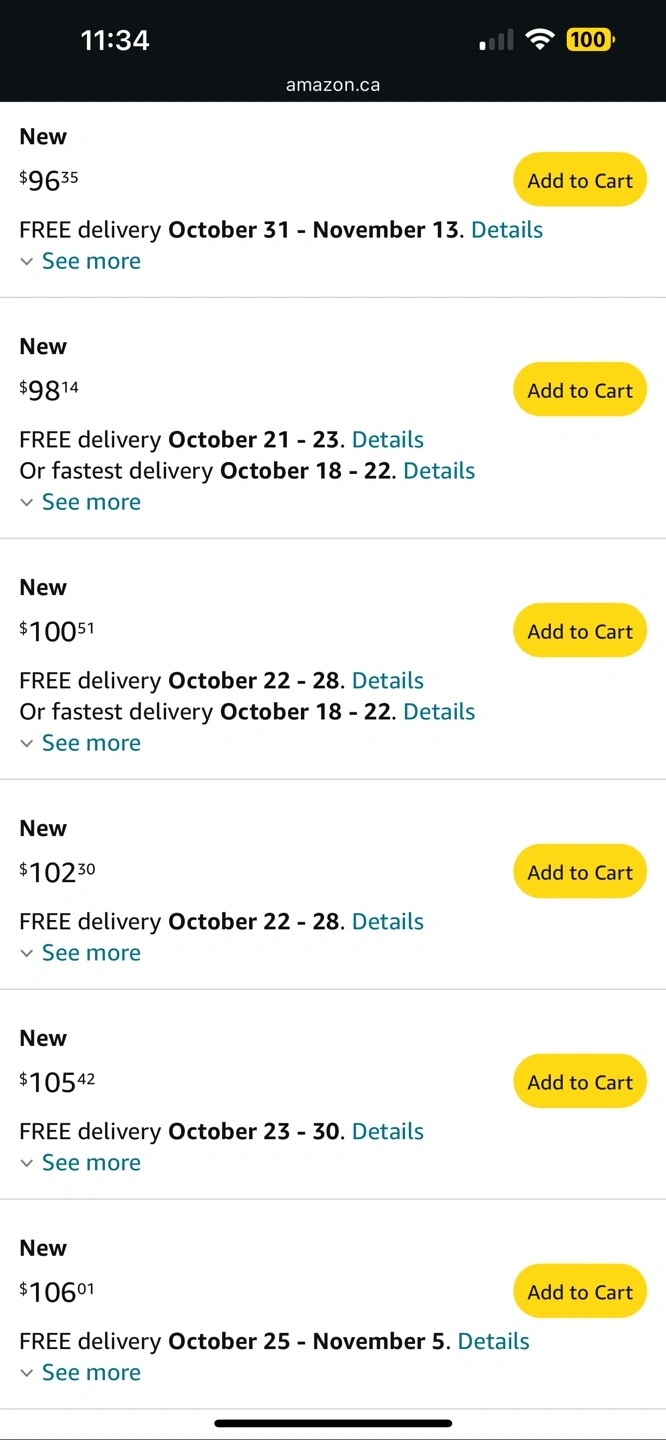Expand See more for $100.51 offer
This screenshot has height=1440, width=666.
[x=90, y=743]
